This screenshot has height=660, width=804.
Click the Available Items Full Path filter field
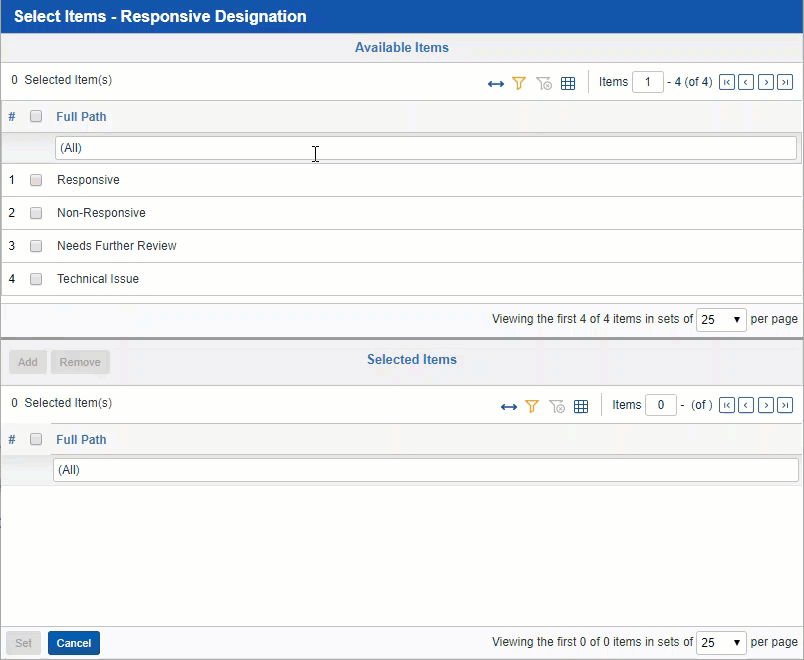click(425, 148)
